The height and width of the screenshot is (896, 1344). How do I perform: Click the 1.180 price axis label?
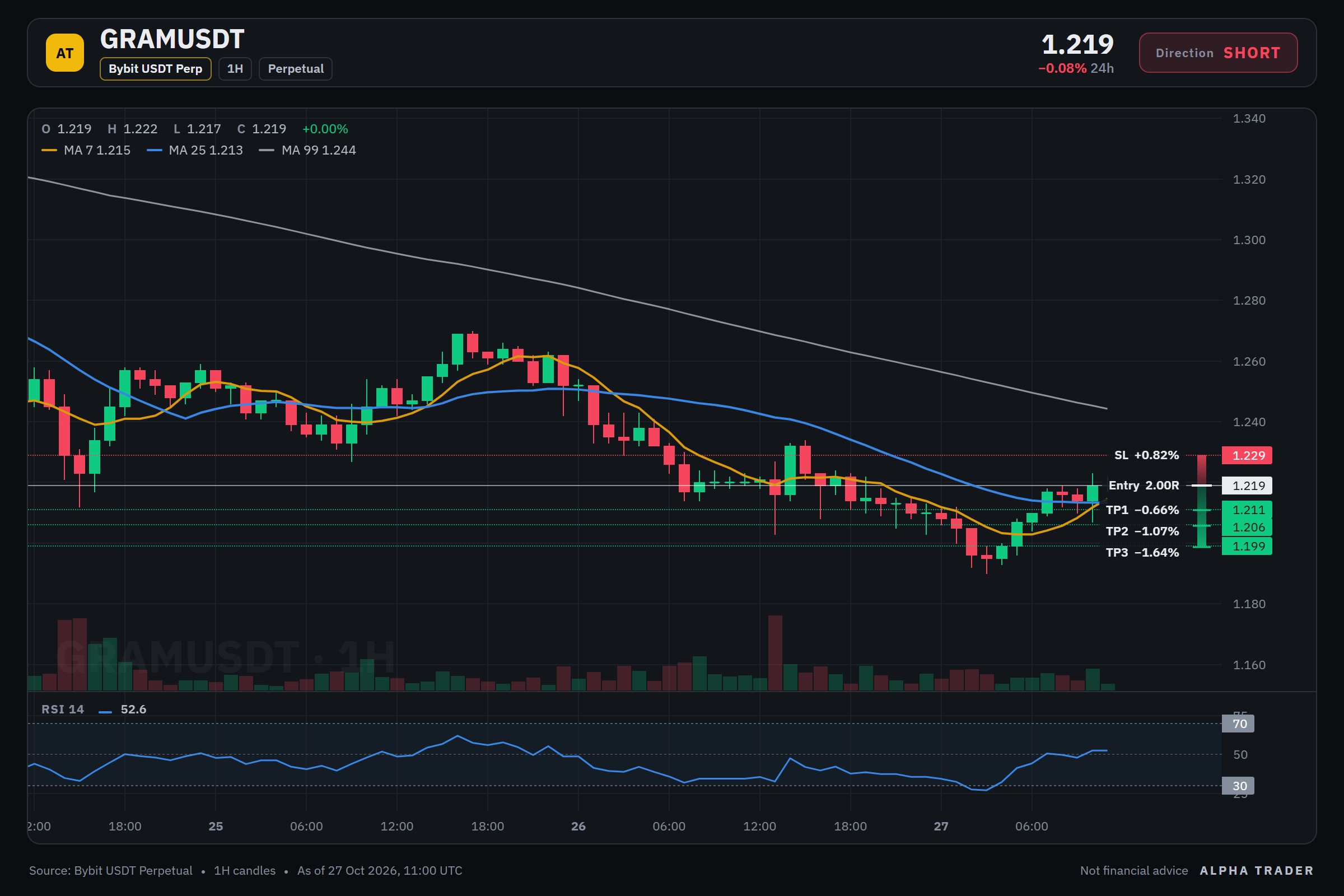[1249, 605]
